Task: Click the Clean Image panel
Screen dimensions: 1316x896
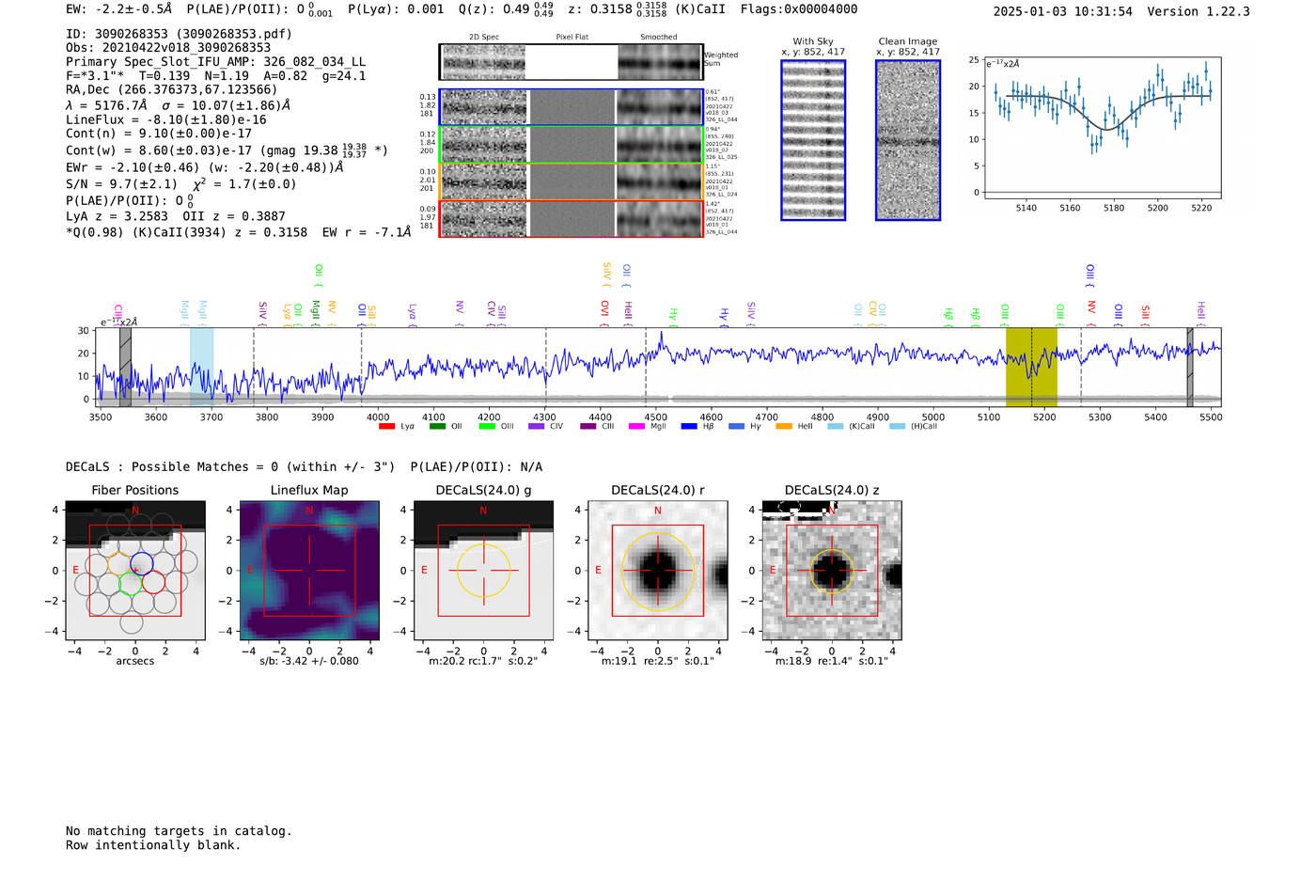Action: pos(908,140)
